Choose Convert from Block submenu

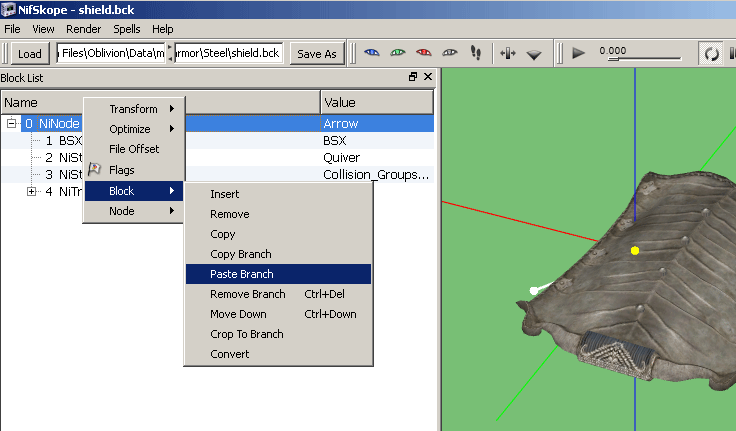[278, 354]
